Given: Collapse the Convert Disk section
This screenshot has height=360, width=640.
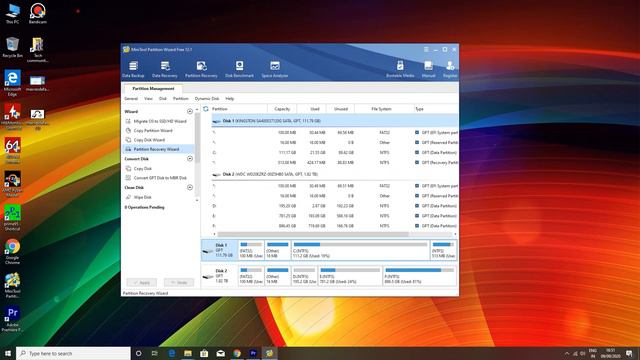Looking at the screenshot, I should pos(190,159).
